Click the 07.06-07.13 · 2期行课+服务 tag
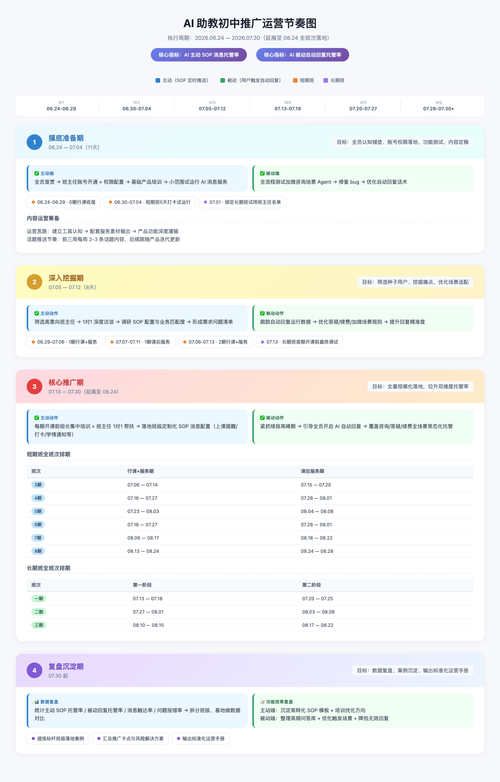The width and height of the screenshot is (500, 782). click(215, 342)
